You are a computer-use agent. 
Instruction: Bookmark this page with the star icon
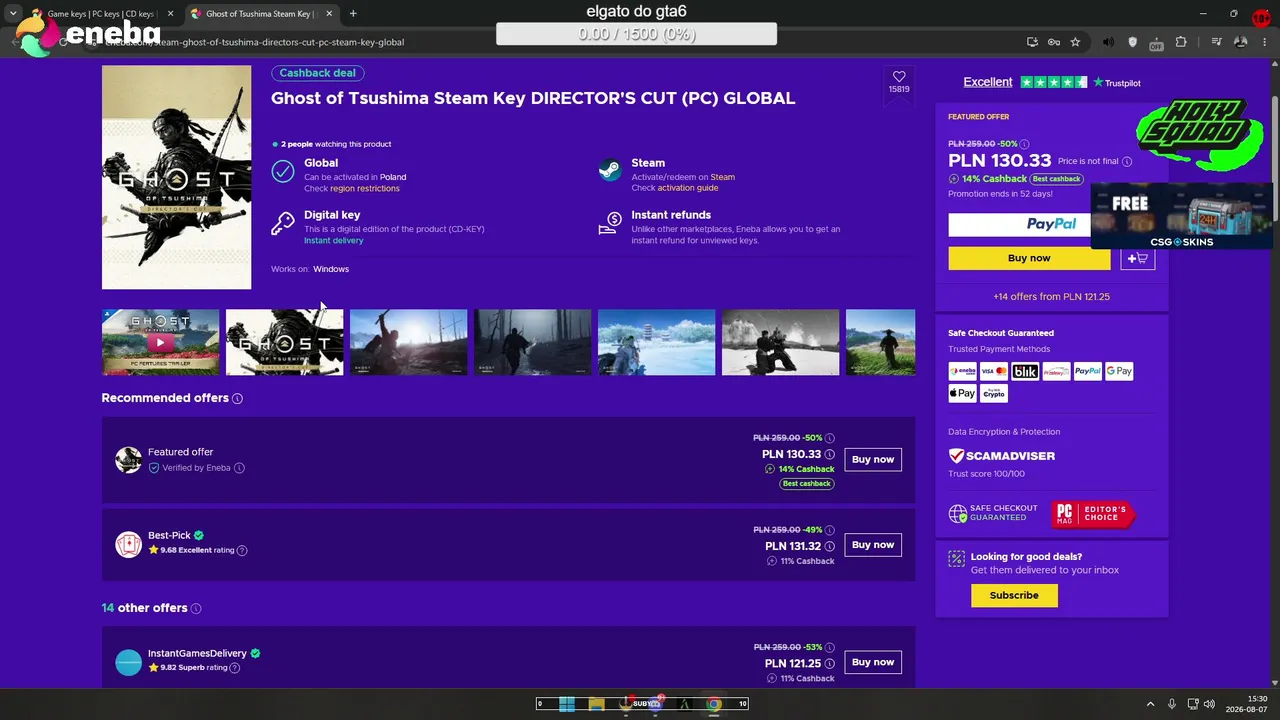pos(1075,42)
